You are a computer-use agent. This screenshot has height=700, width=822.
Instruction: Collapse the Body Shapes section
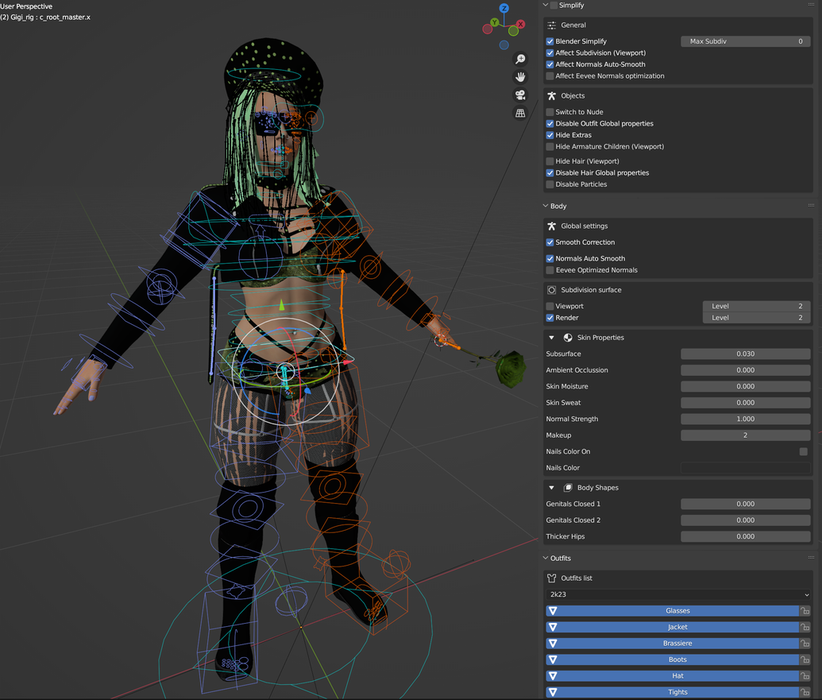point(551,488)
